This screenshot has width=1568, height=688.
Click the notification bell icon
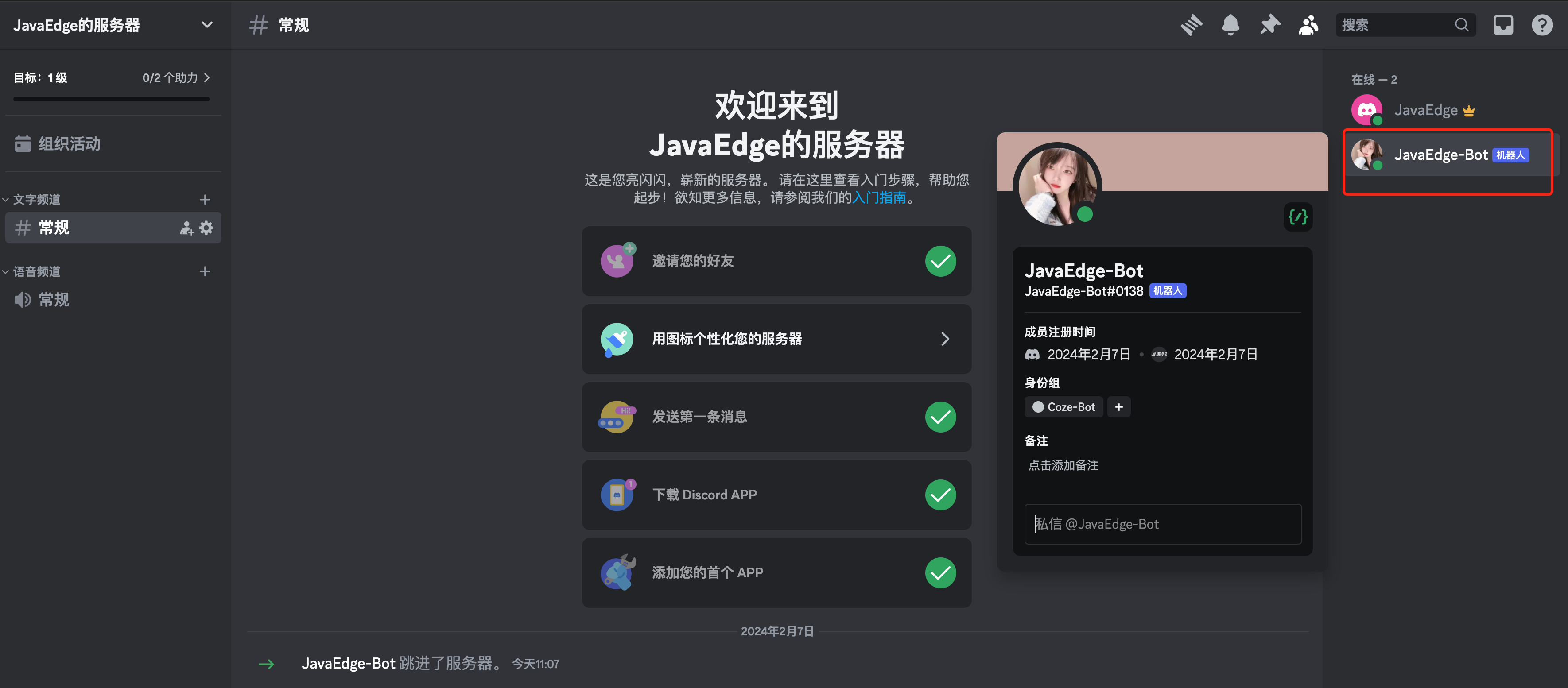[x=1230, y=25]
